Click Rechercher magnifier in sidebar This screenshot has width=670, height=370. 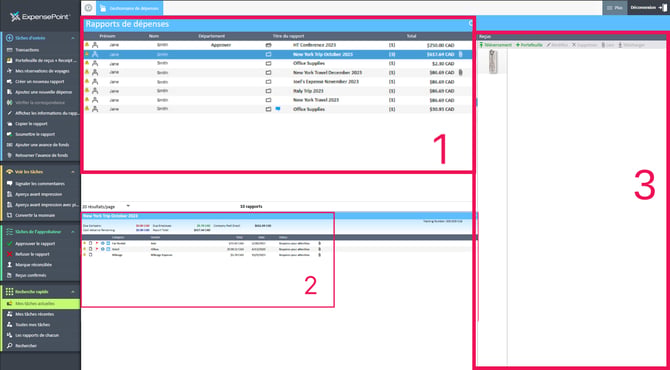click(10, 346)
